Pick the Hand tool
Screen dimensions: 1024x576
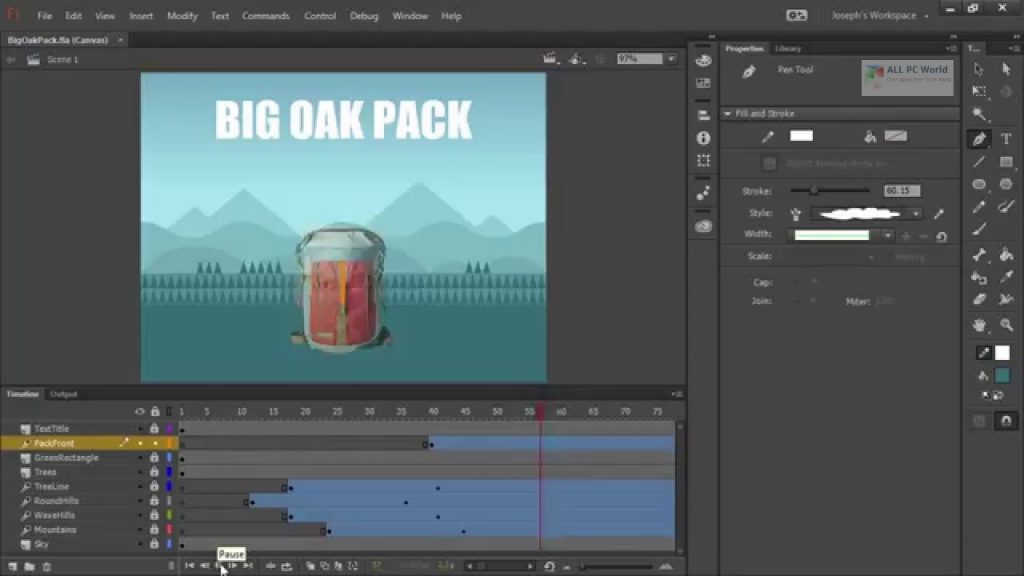tap(979, 325)
